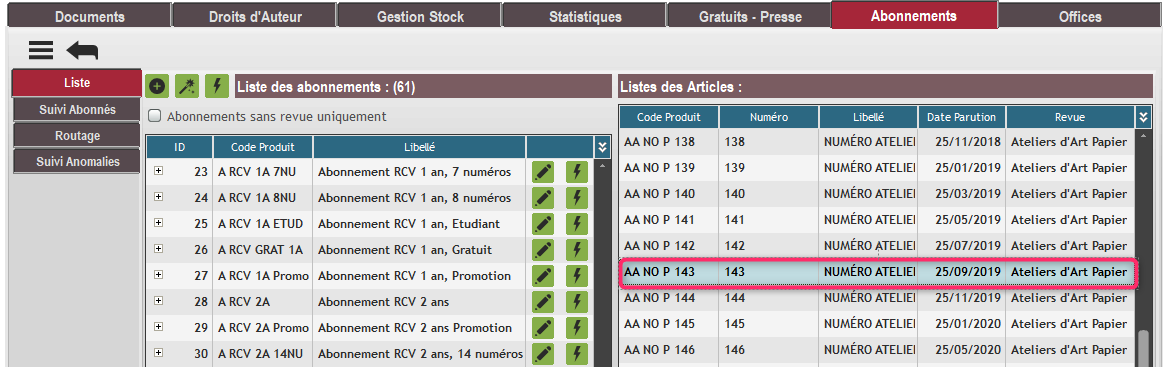Expand row ID 26 subscription

[159, 249]
